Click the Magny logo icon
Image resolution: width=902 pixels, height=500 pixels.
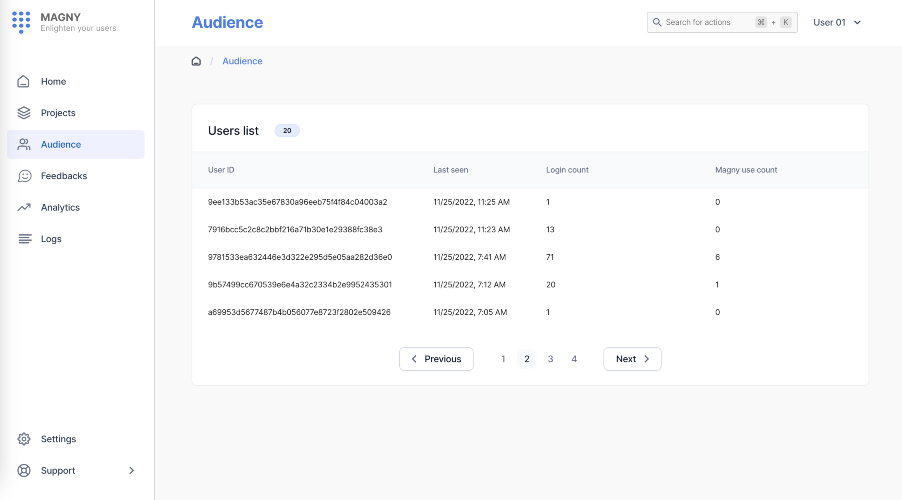[21, 22]
